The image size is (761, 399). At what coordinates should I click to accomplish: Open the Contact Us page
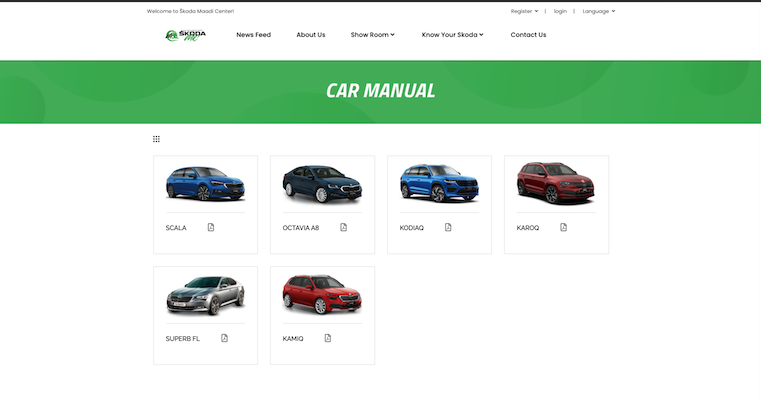coord(528,35)
